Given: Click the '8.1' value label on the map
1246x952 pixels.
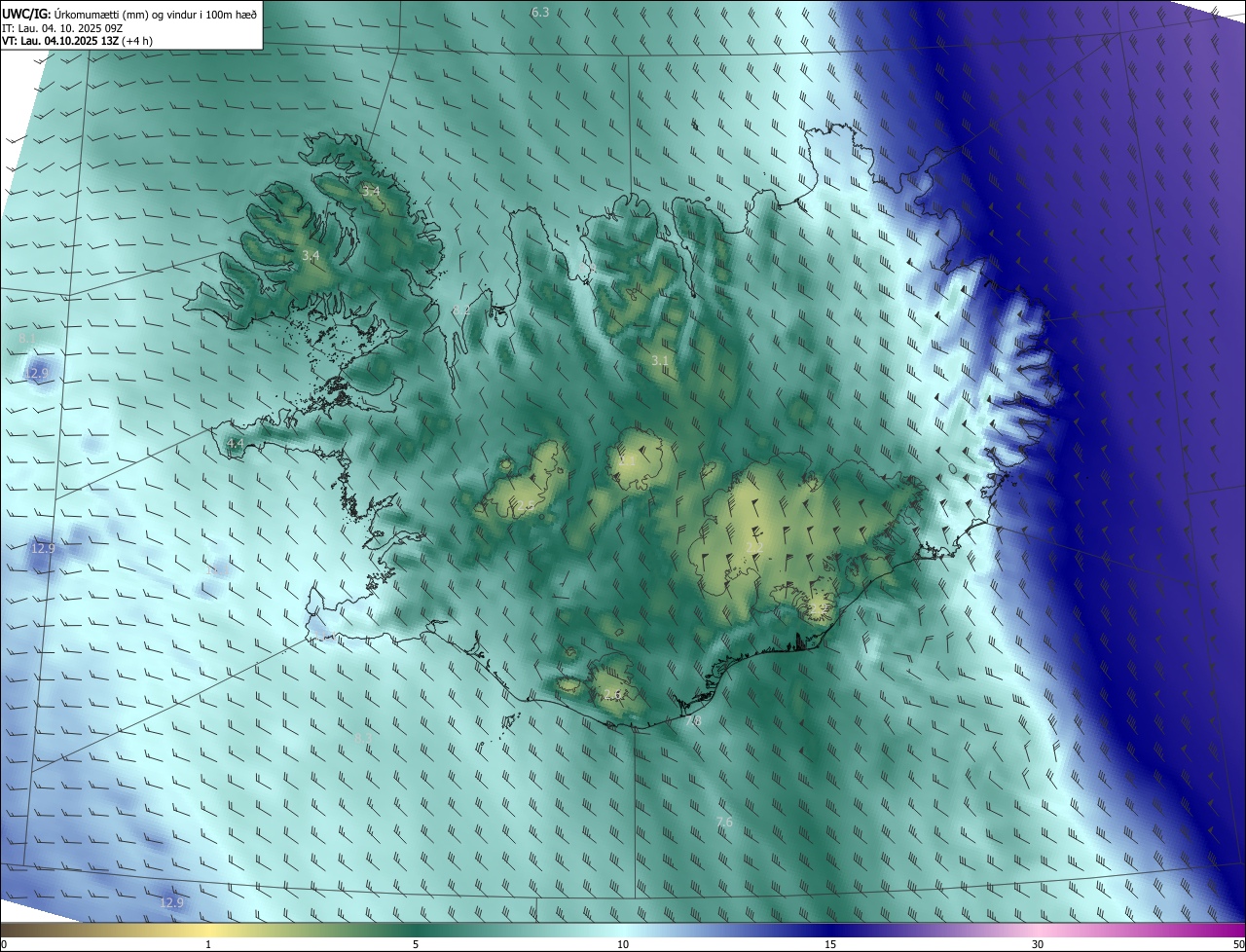Looking at the screenshot, I should tap(27, 338).
